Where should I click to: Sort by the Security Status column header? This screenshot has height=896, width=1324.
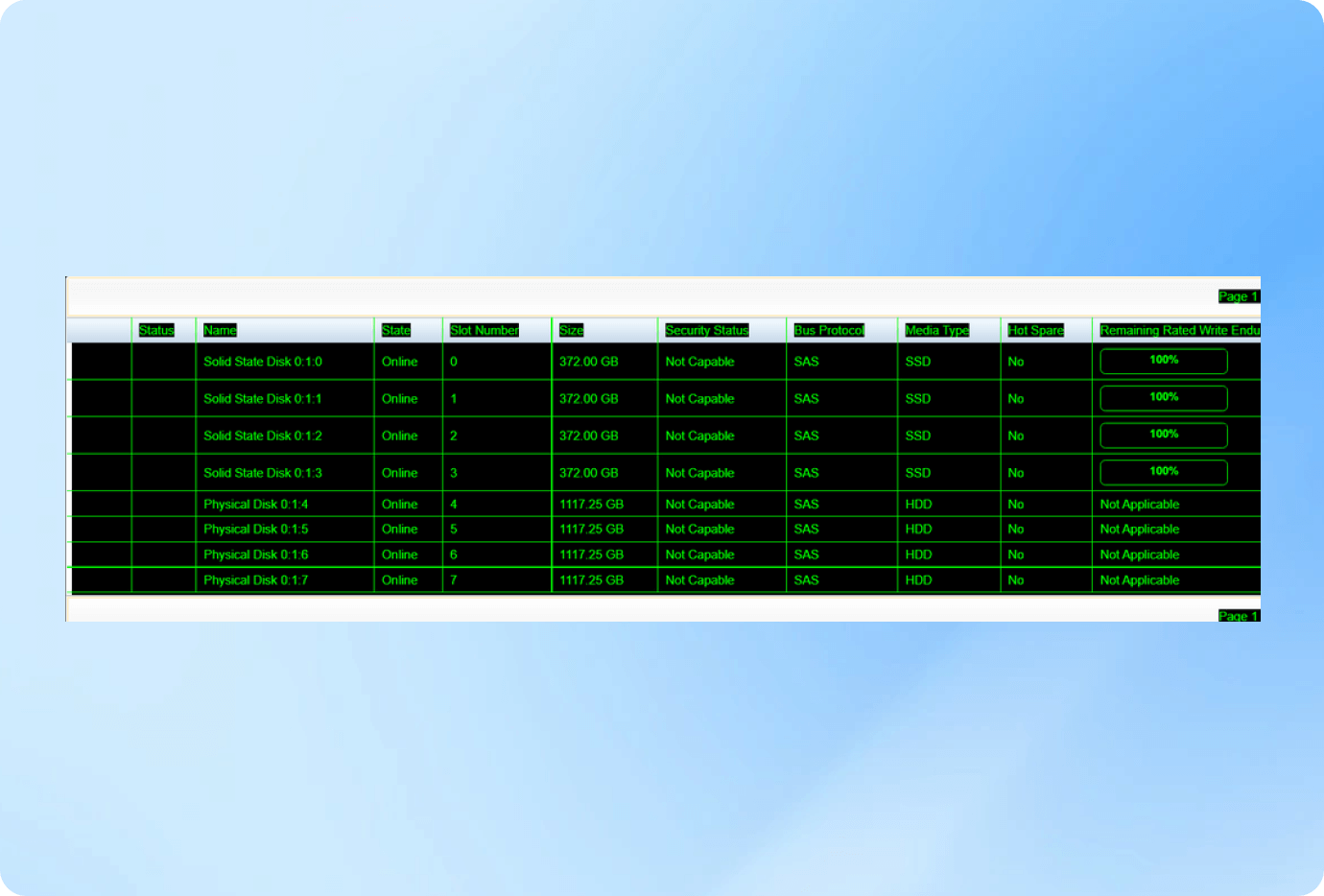[707, 330]
